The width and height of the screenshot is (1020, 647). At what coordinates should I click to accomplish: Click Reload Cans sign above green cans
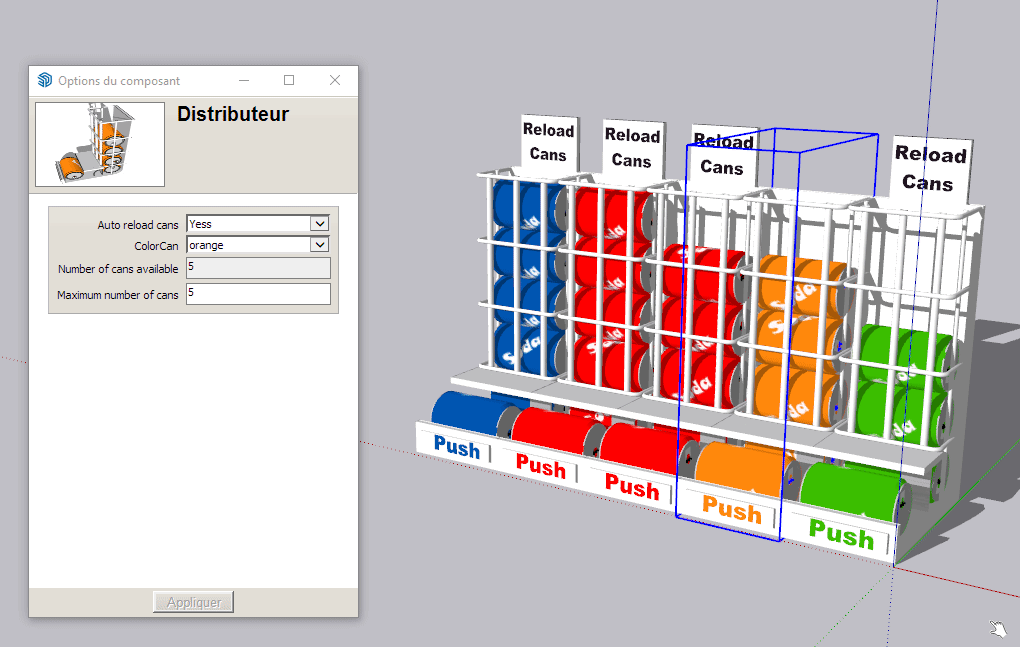(929, 167)
